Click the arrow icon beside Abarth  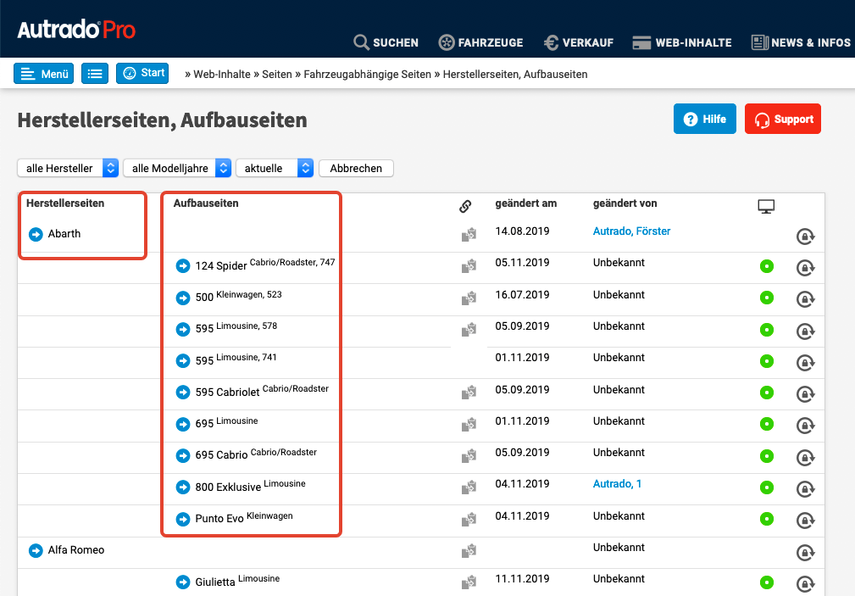pos(36,234)
